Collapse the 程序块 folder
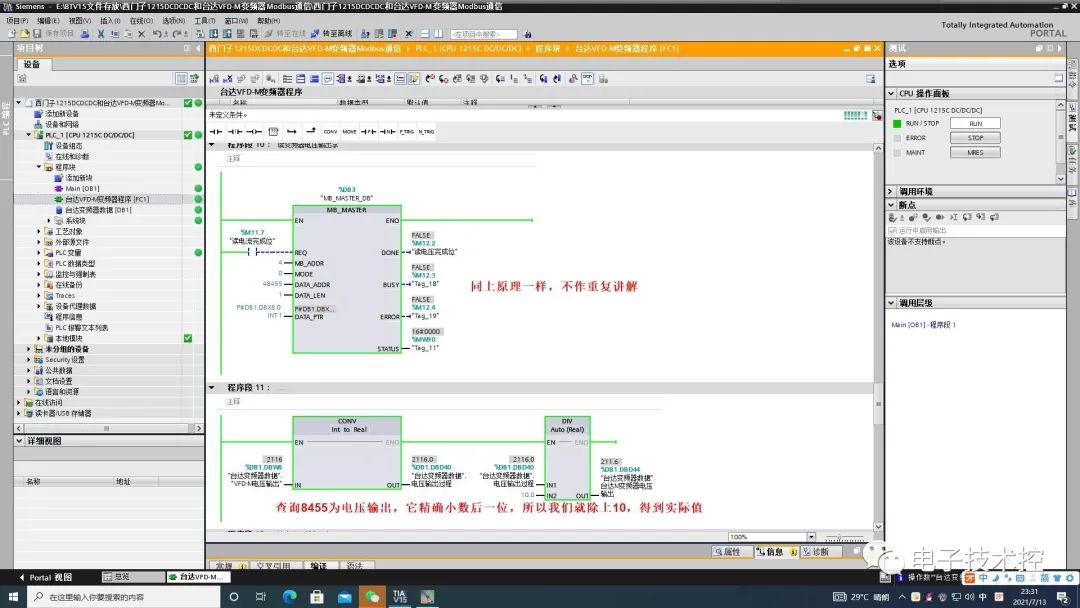Screen dimensions: 1080x608 39,167
